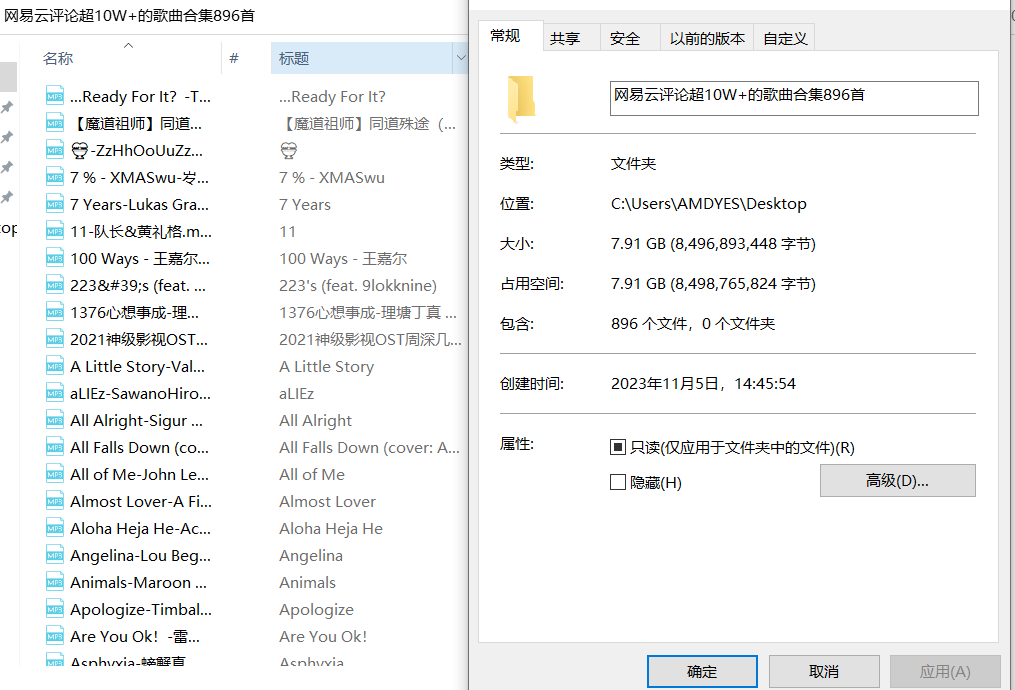Screen dimensions: 1015x690
Task: Click the title cell 'All Alright'
Action: point(315,421)
